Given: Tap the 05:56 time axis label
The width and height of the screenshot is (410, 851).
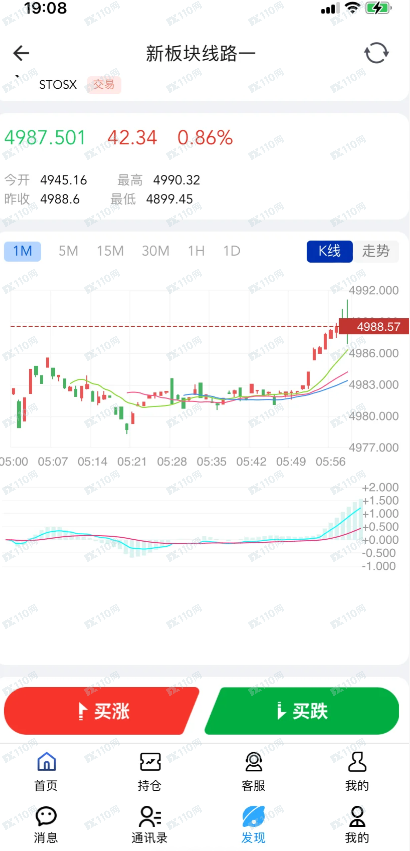Looking at the screenshot, I should coord(331,462).
